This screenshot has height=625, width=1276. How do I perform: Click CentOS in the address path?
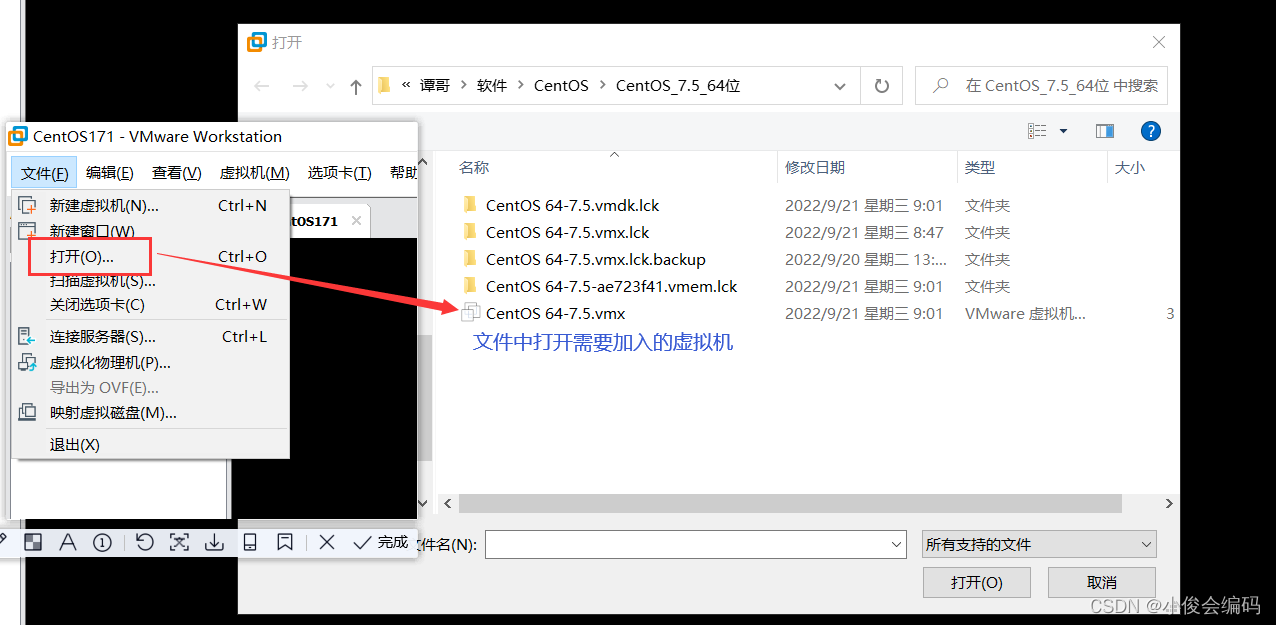(x=561, y=86)
